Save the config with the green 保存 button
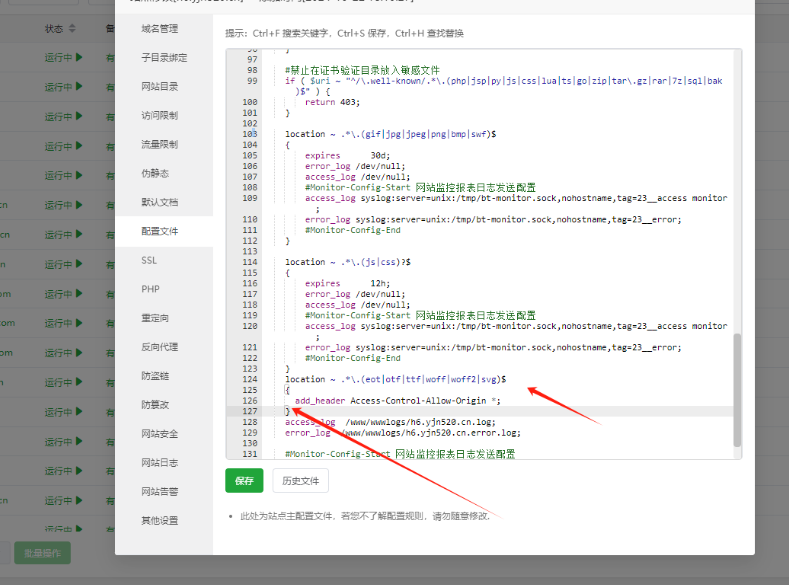 tap(244, 480)
